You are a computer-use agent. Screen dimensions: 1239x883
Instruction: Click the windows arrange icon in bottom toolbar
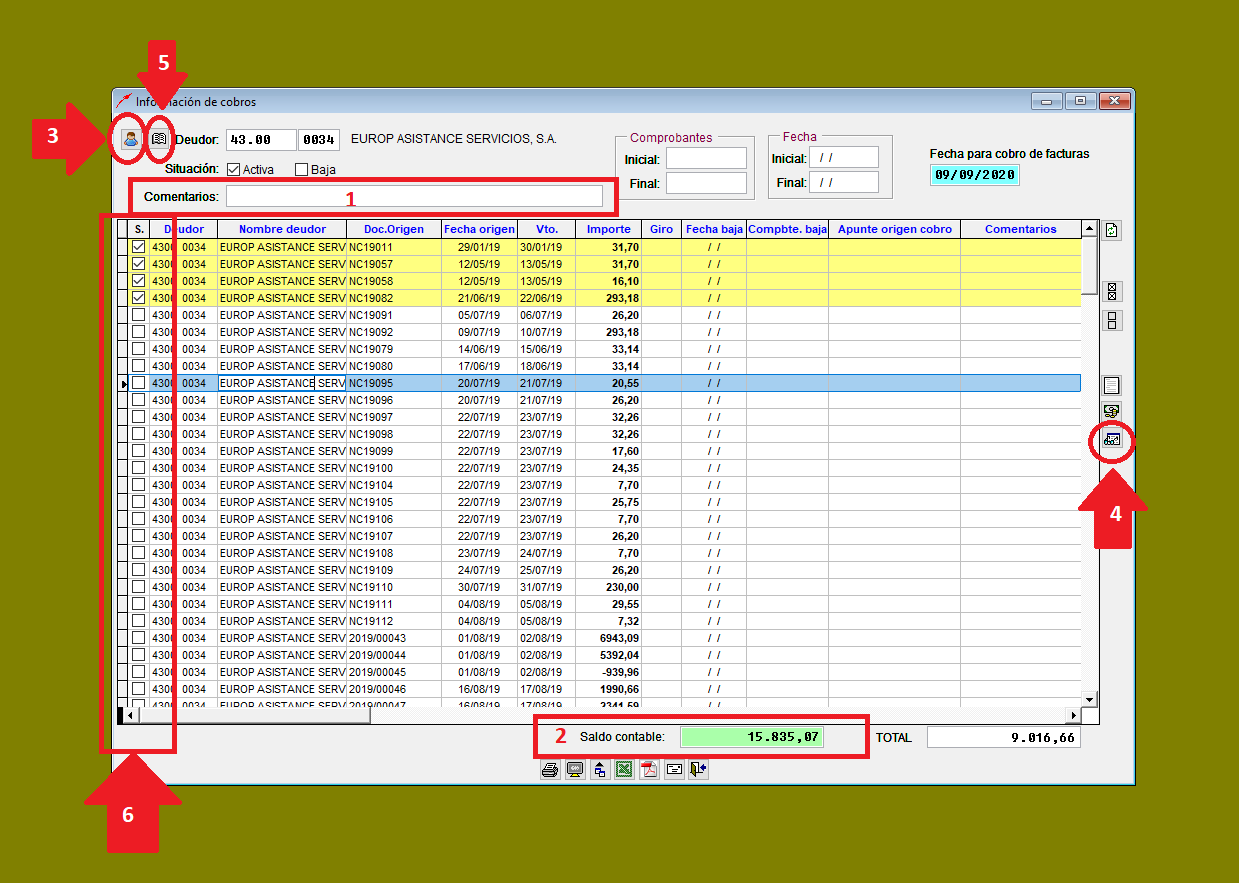tap(600, 770)
